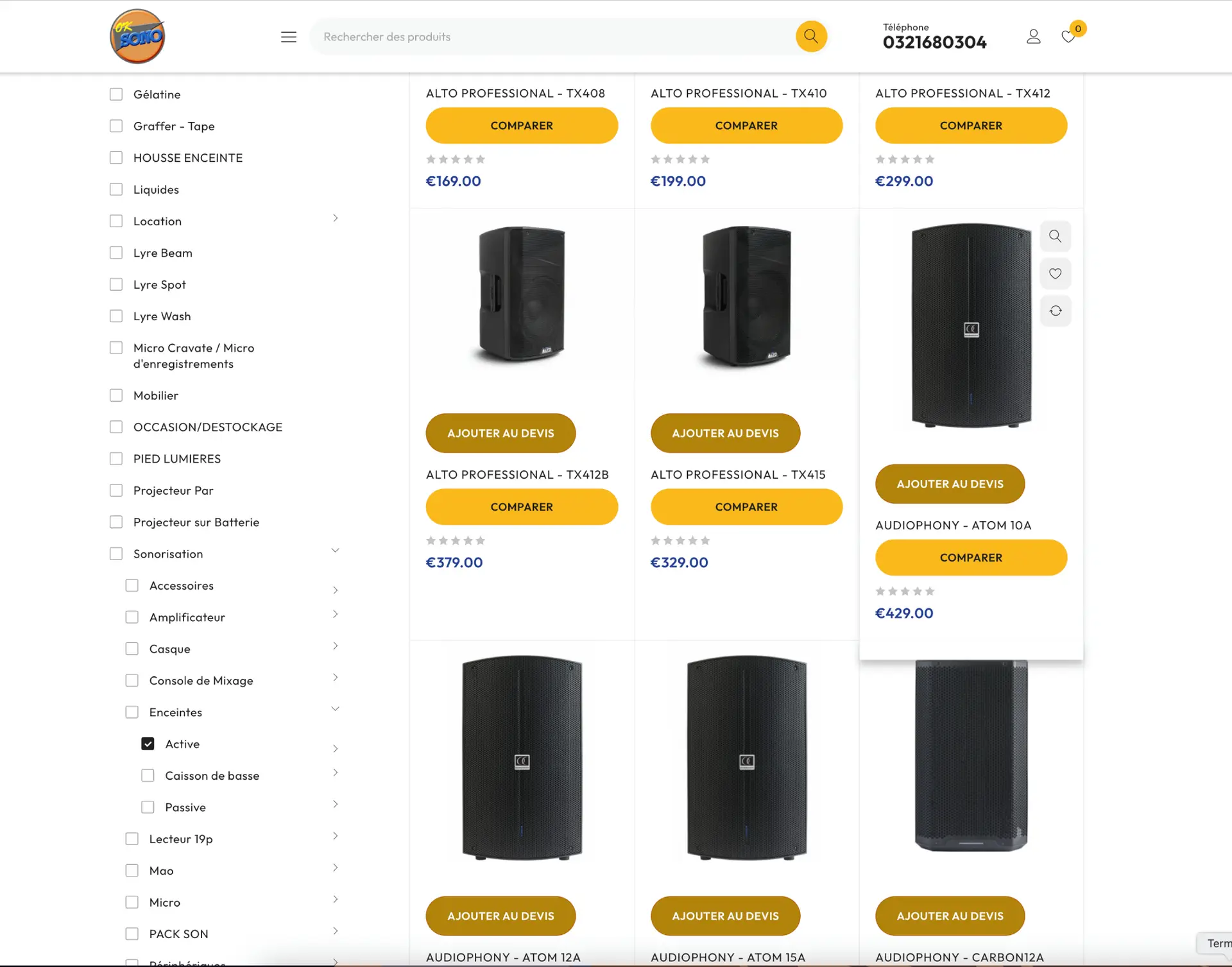Click compare refresh icon on Atom 10A
Screen dimensions: 1232x967
tap(1055, 311)
